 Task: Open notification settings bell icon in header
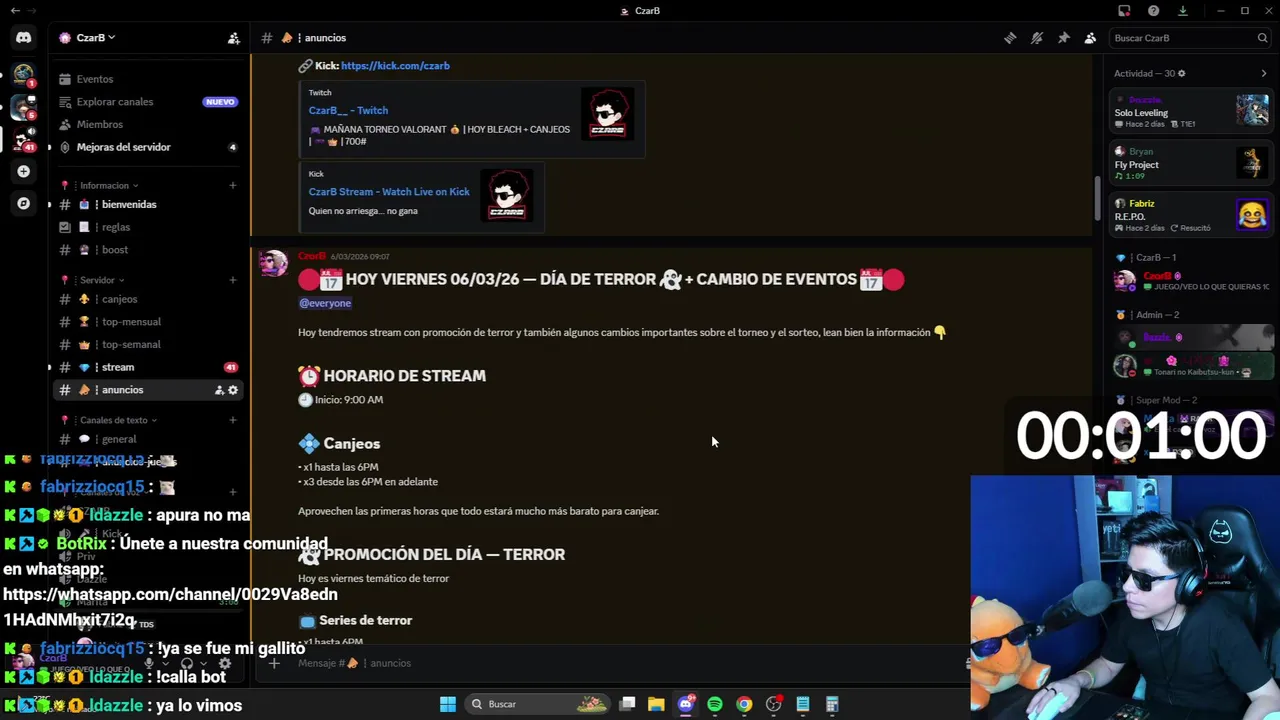click(1037, 38)
